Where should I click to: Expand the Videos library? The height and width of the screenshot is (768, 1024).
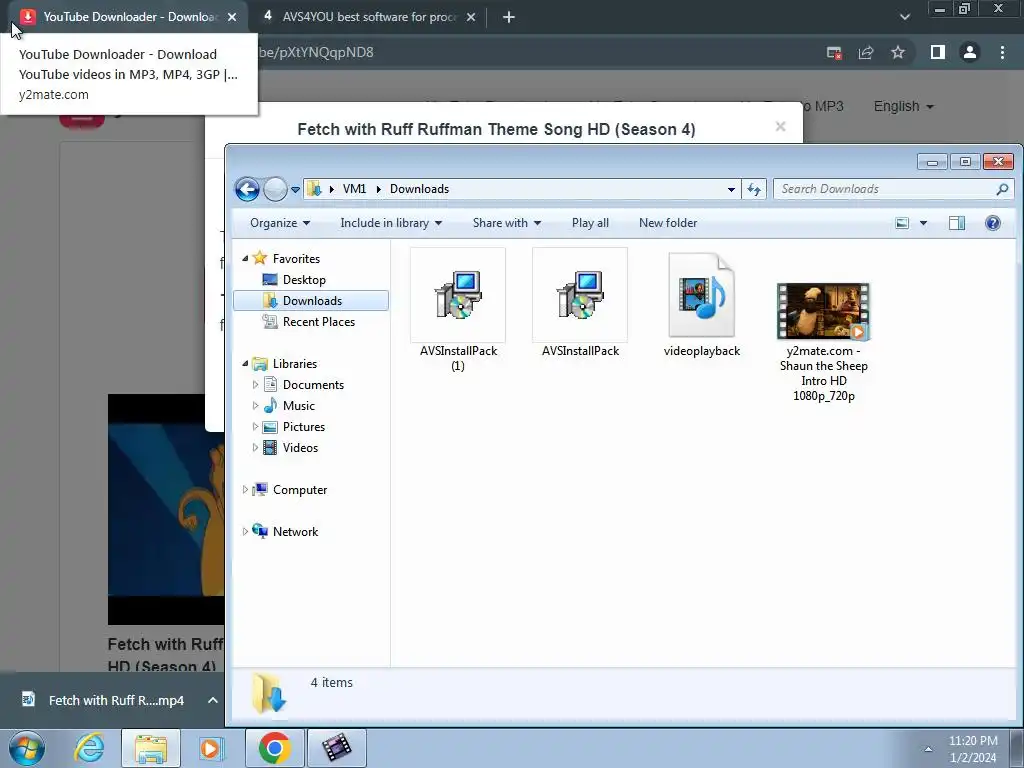(x=255, y=447)
